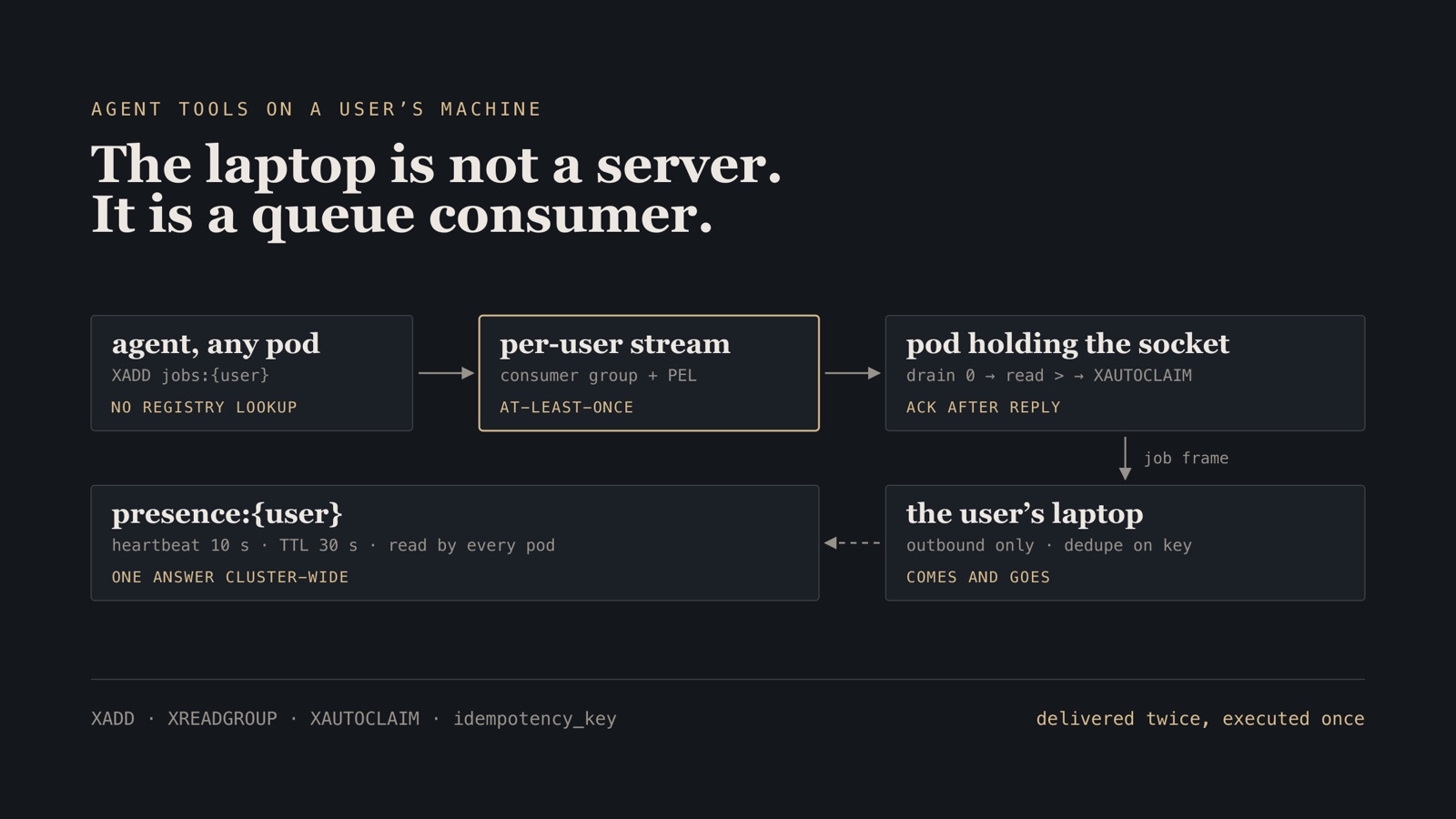This screenshot has width=1456, height=819.
Task: Click the 'ACK AFTER REPLY' label
Action: [983, 407]
